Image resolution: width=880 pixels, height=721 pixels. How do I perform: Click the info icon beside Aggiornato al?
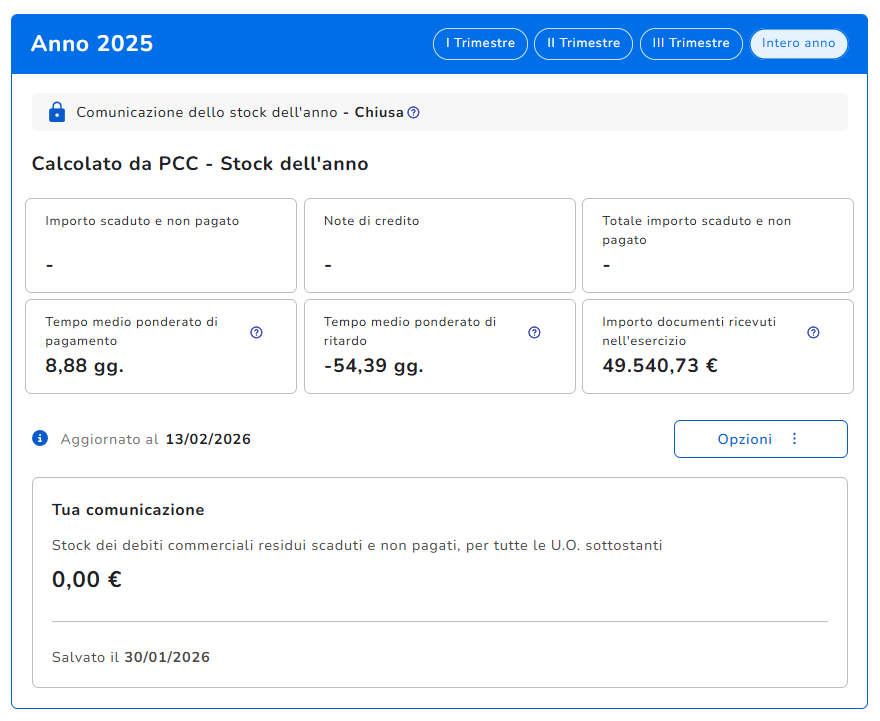(x=40, y=438)
